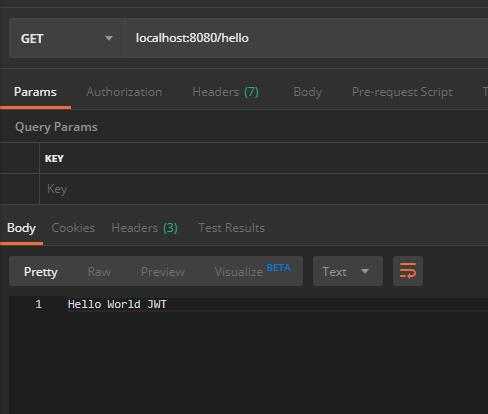Image resolution: width=488 pixels, height=414 pixels.
Task: Click the empty Key query param field
Action: click(263, 189)
